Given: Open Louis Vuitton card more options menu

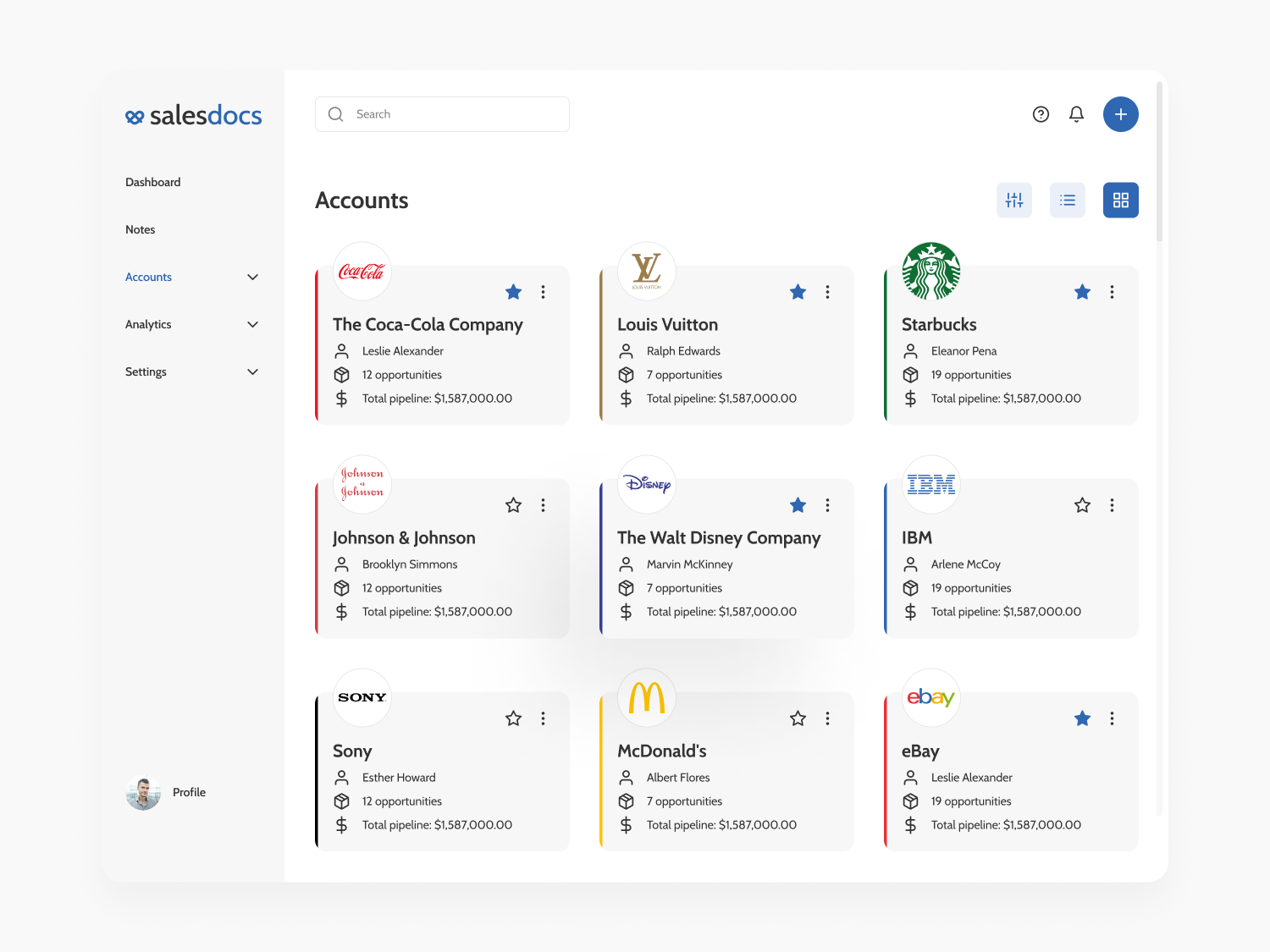Looking at the screenshot, I should (828, 292).
